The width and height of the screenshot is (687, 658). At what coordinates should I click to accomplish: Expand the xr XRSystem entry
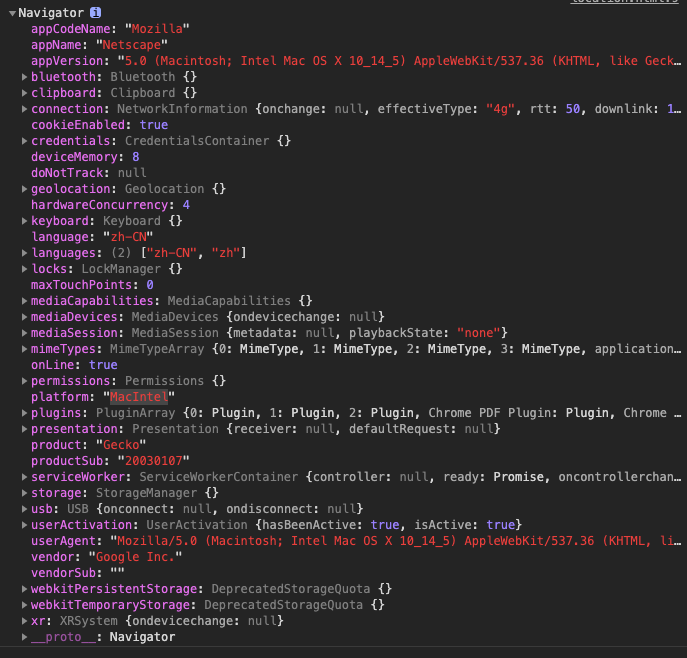(x=25, y=621)
